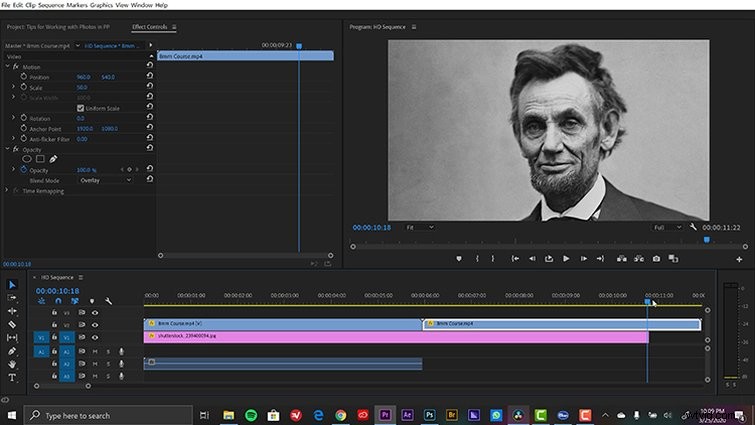This screenshot has width=755, height=425.
Task: Open the File menu
Action: tap(5, 5)
